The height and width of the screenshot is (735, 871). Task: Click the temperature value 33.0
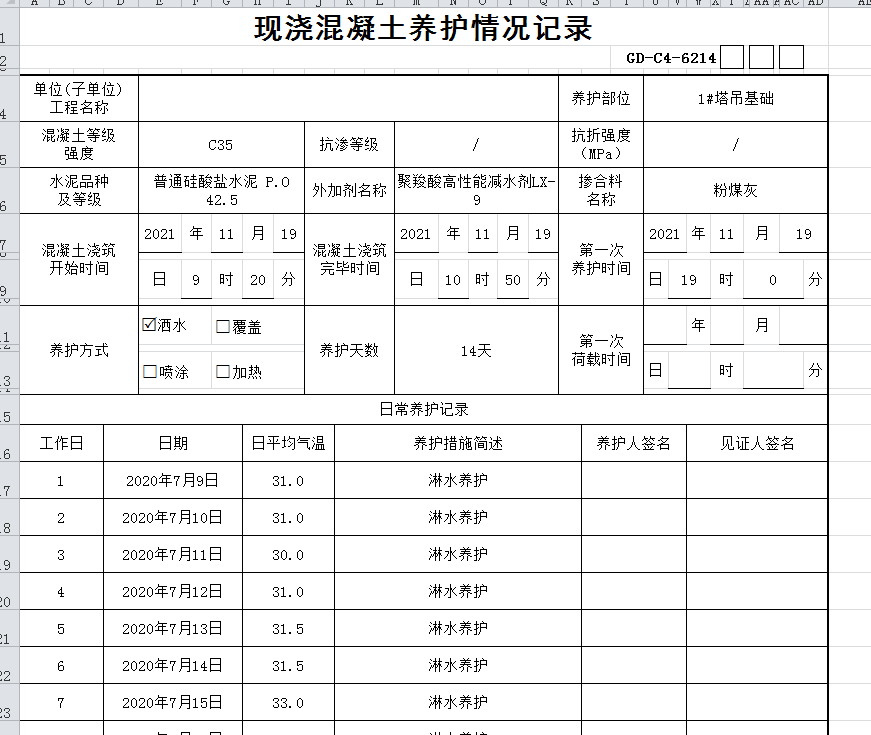click(x=288, y=703)
